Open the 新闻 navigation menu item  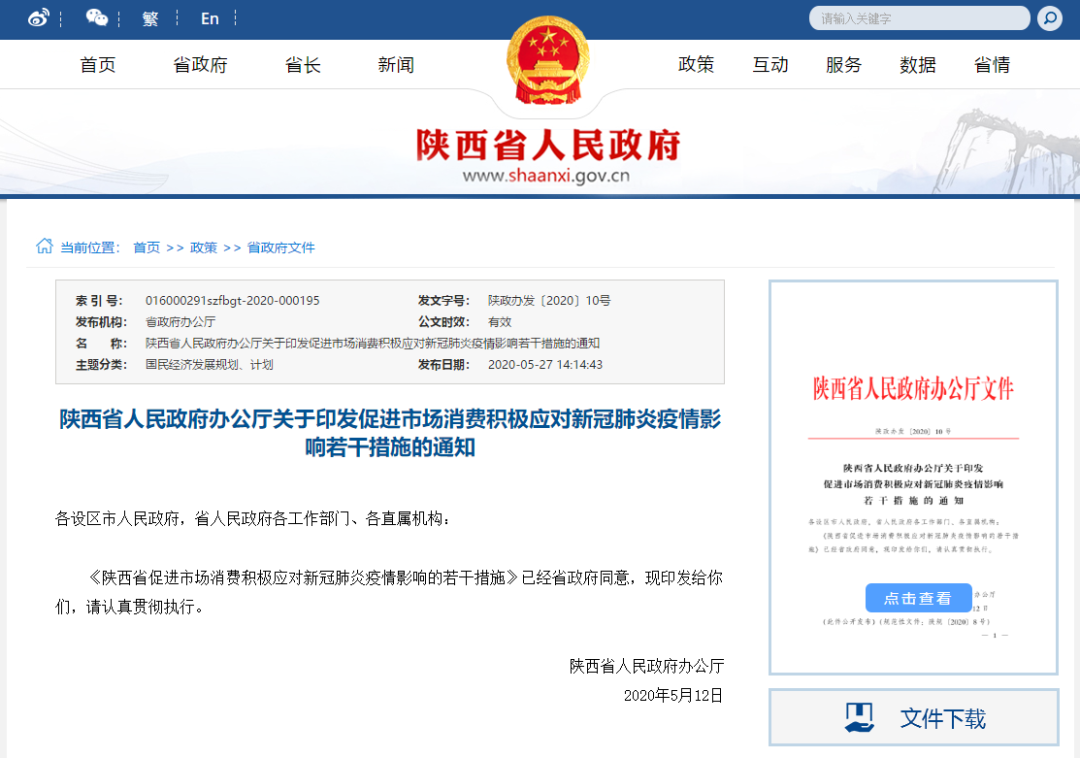click(396, 65)
